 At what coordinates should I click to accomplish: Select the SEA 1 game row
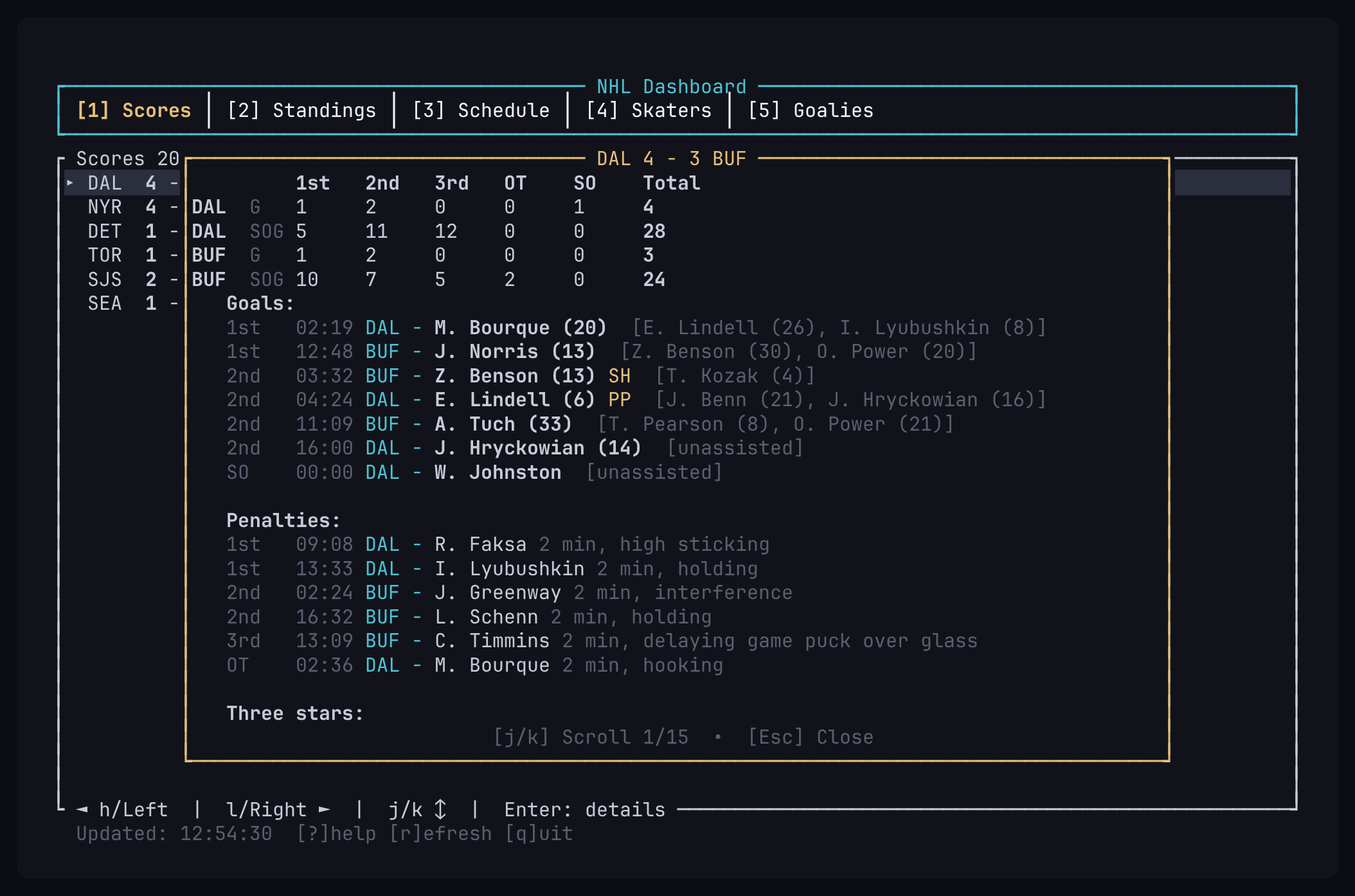(122, 303)
